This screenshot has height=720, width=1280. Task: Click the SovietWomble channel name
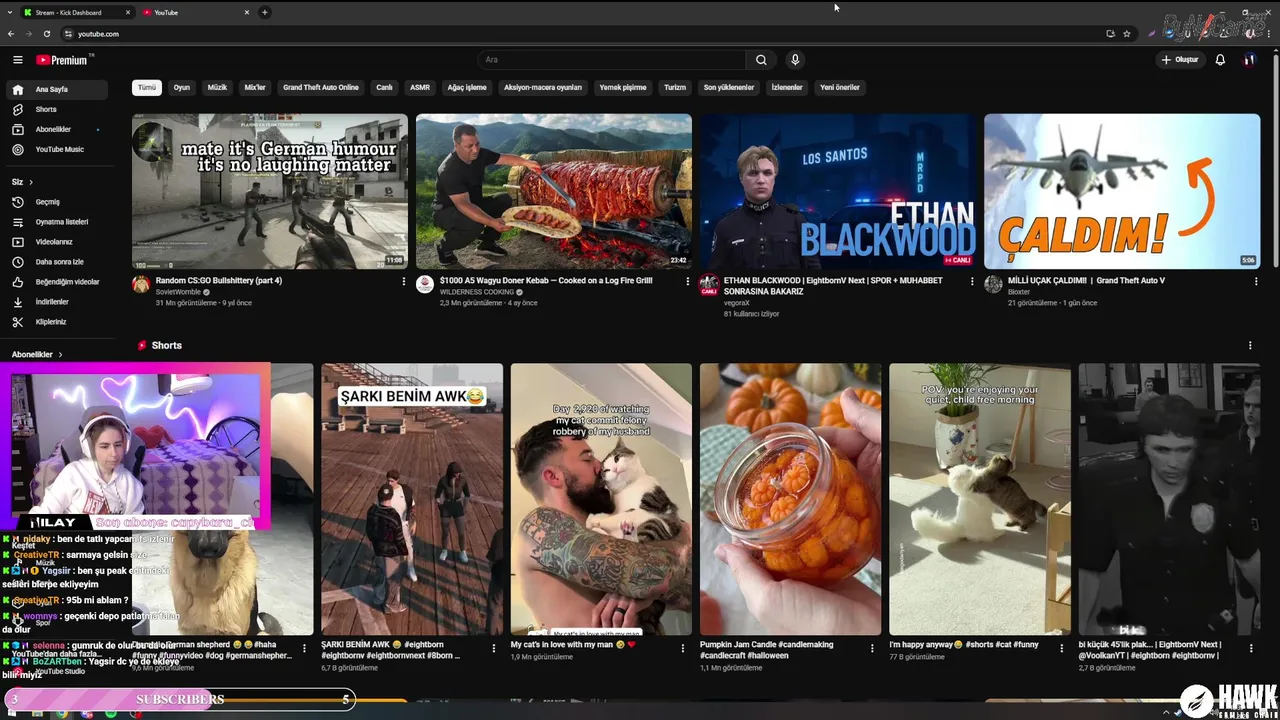click(x=178, y=292)
